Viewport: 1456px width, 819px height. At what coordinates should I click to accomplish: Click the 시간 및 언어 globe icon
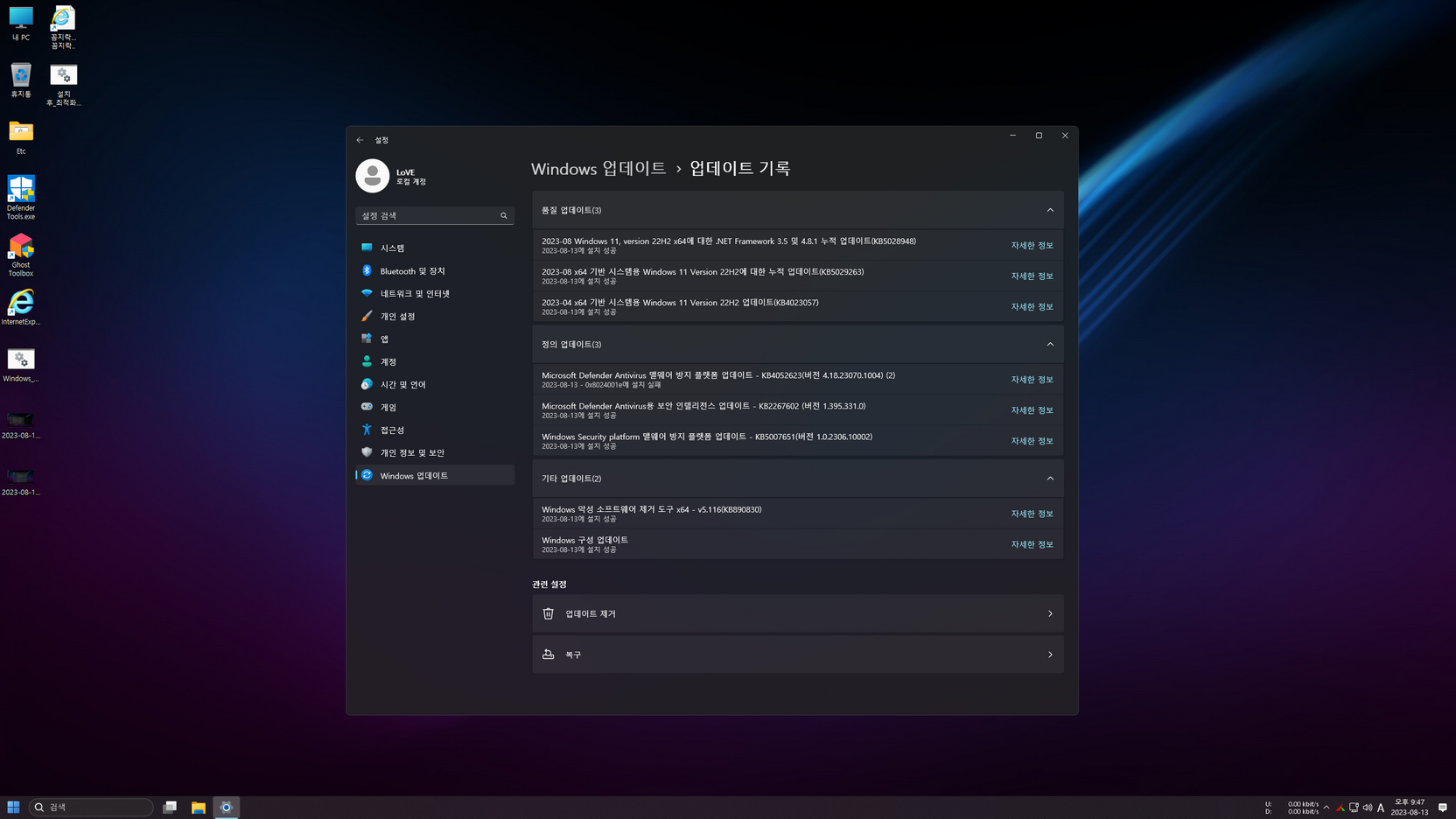(367, 384)
